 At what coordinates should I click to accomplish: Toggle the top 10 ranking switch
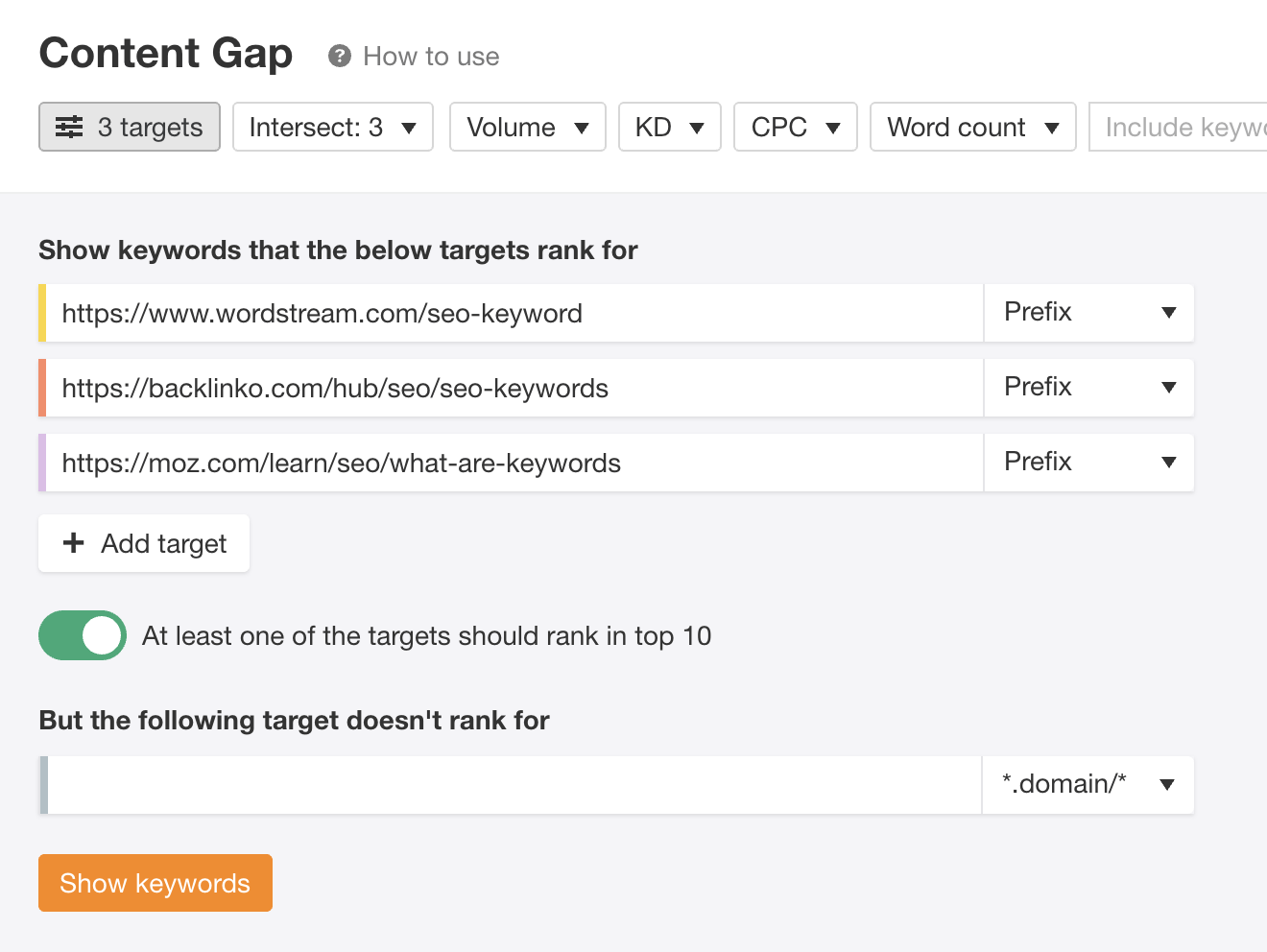click(83, 635)
